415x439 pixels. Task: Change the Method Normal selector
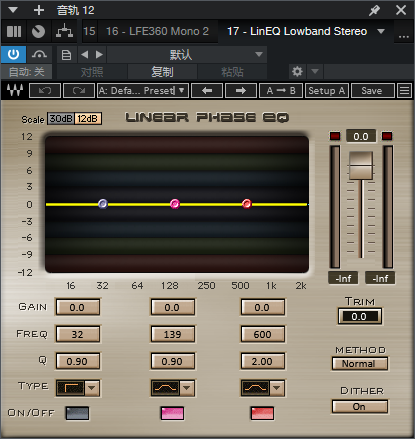tap(360, 363)
